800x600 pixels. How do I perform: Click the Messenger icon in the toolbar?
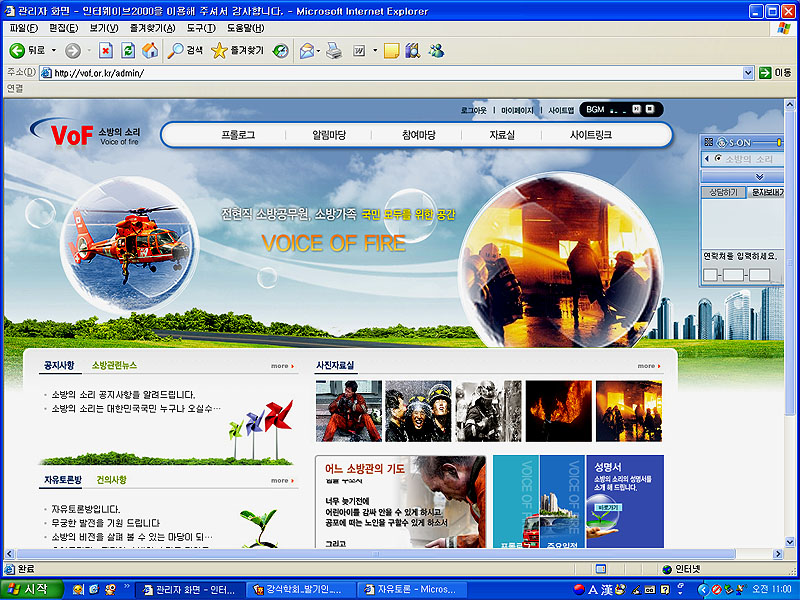(436, 51)
